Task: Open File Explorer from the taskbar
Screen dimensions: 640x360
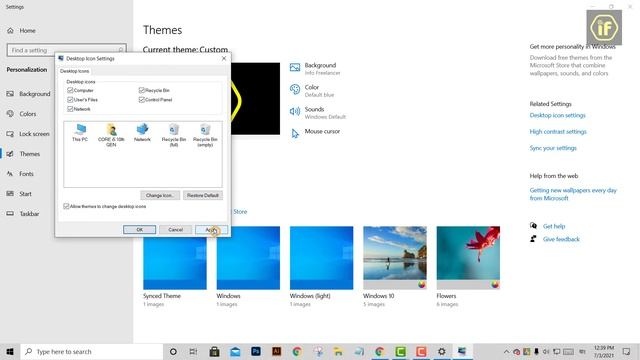Action: (x=338, y=351)
